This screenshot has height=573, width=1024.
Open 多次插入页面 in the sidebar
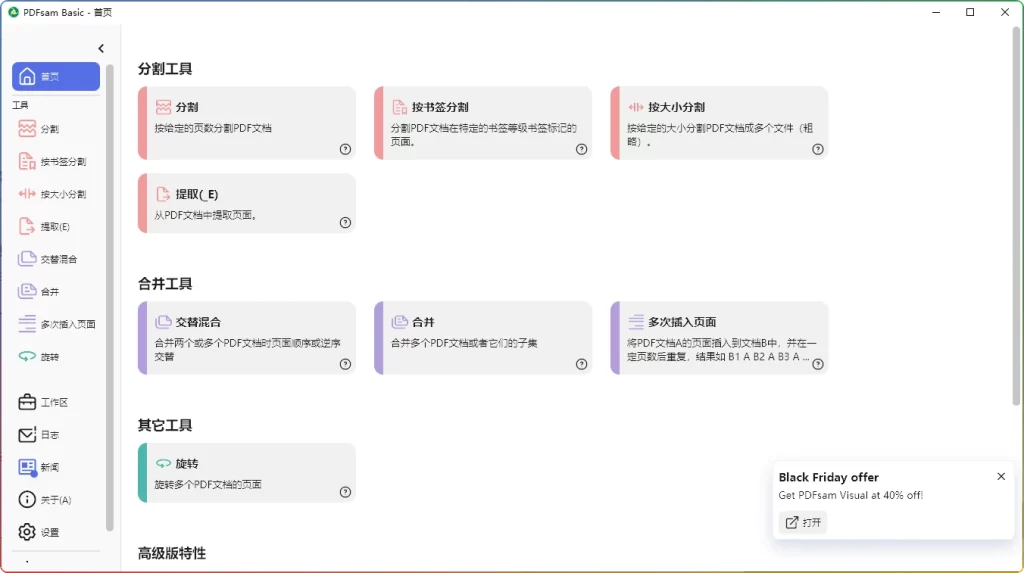click(x=56, y=324)
